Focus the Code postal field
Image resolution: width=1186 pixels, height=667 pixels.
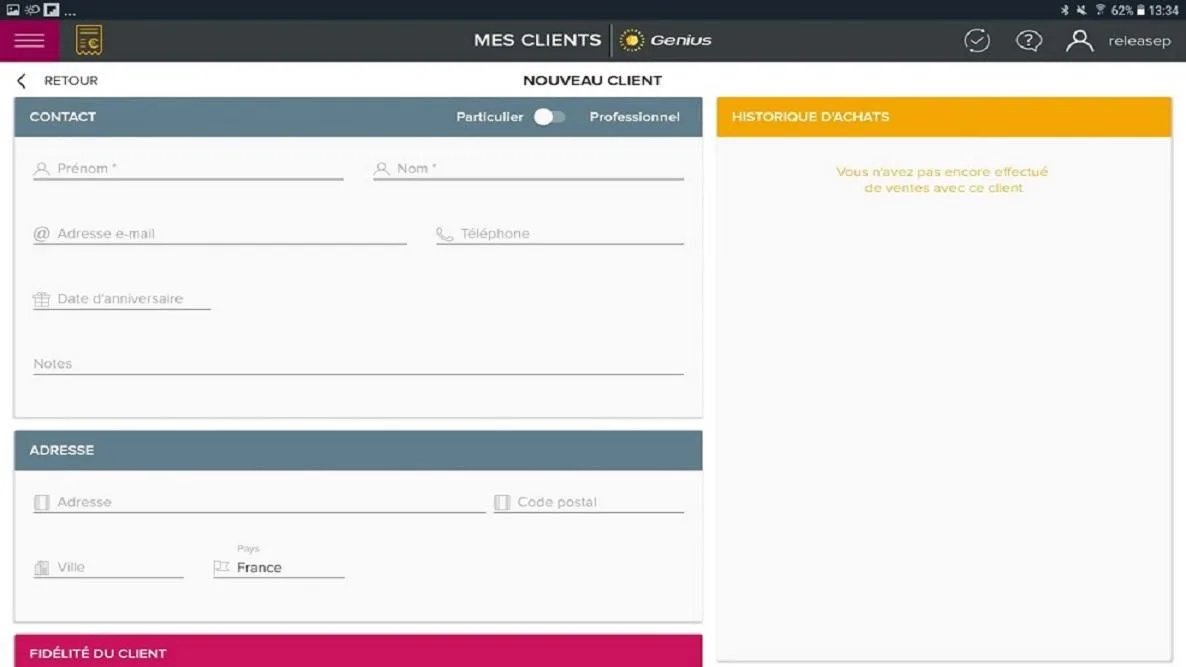589,502
